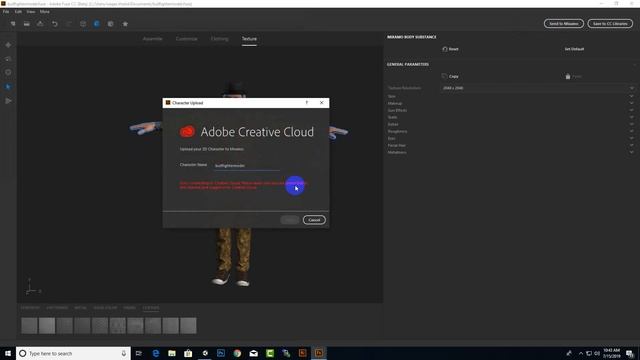This screenshot has width=640, height=360.
Task: Click the Task View icon on the taskbar
Action: point(138,353)
